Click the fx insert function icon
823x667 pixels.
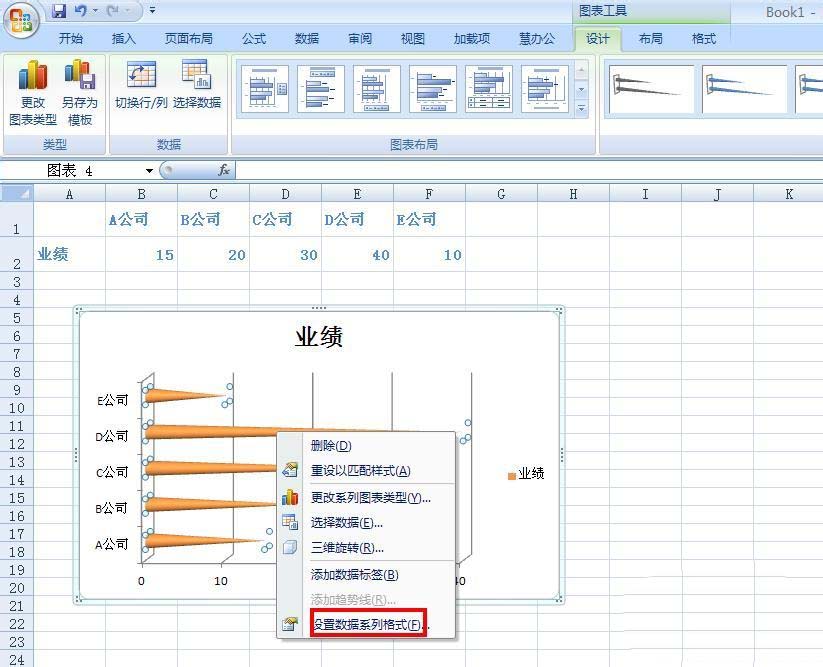[224, 171]
